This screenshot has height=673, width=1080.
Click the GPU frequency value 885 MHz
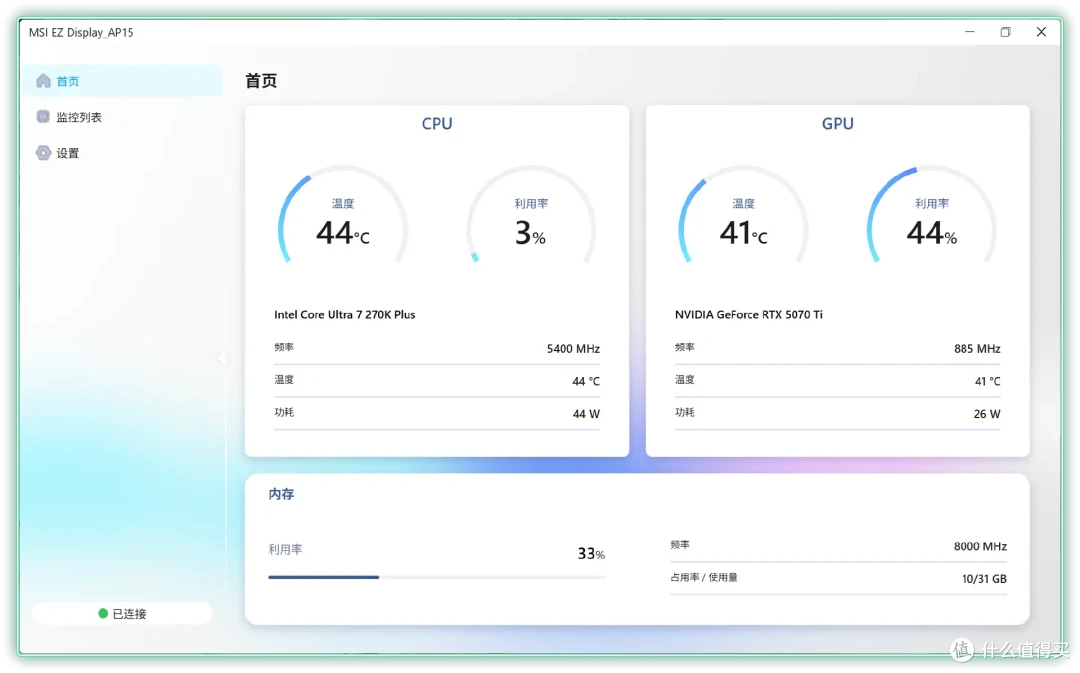coord(977,349)
